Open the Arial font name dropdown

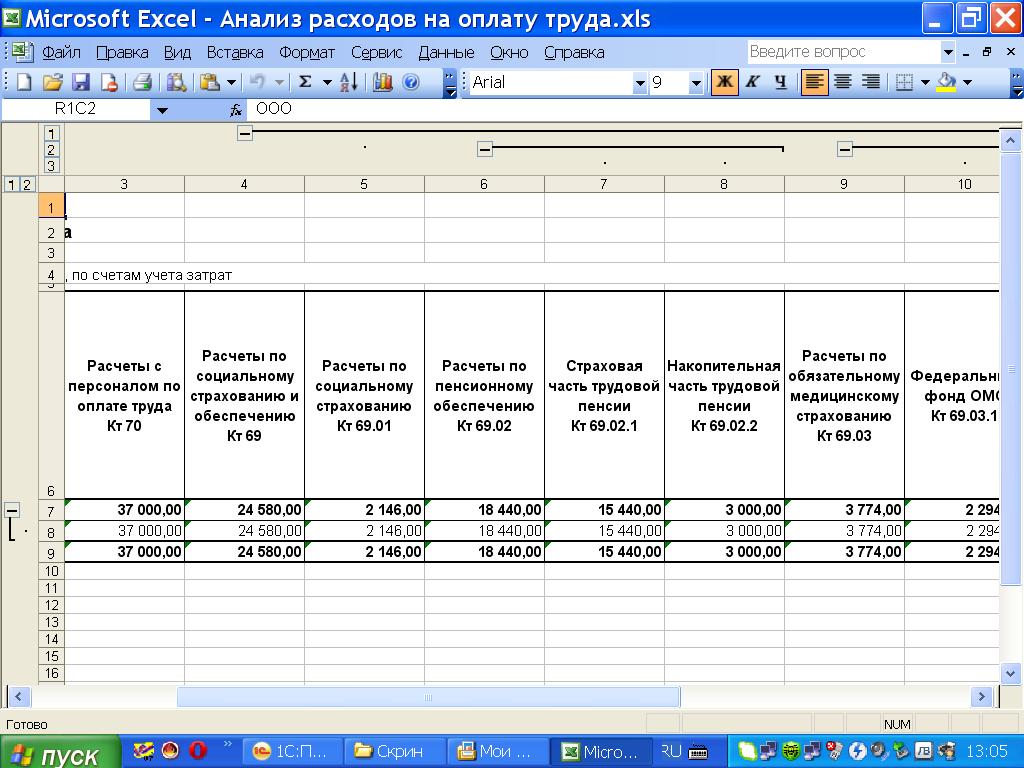[640, 84]
